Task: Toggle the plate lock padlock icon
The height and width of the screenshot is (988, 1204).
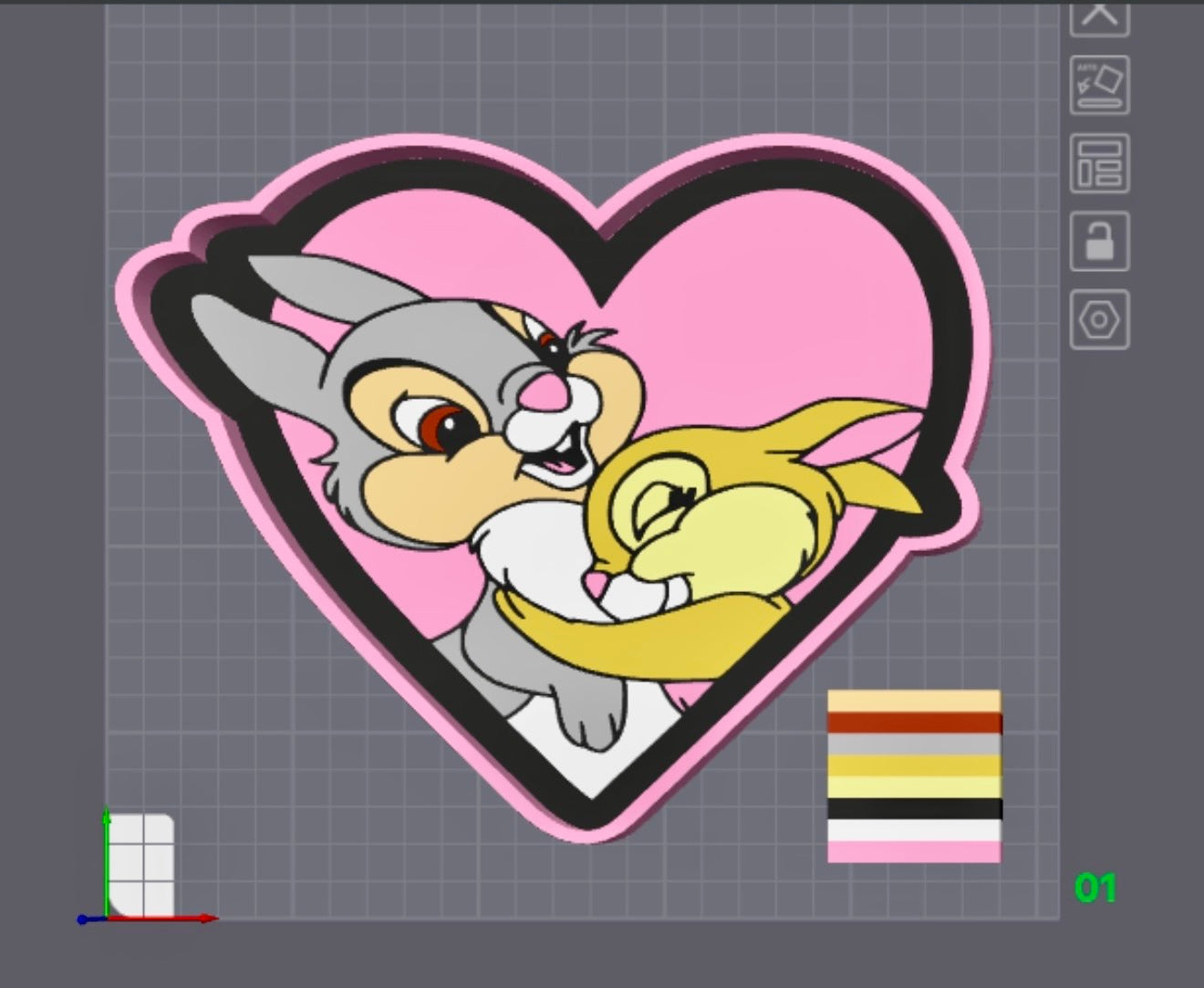Action: pyautogui.click(x=1100, y=241)
